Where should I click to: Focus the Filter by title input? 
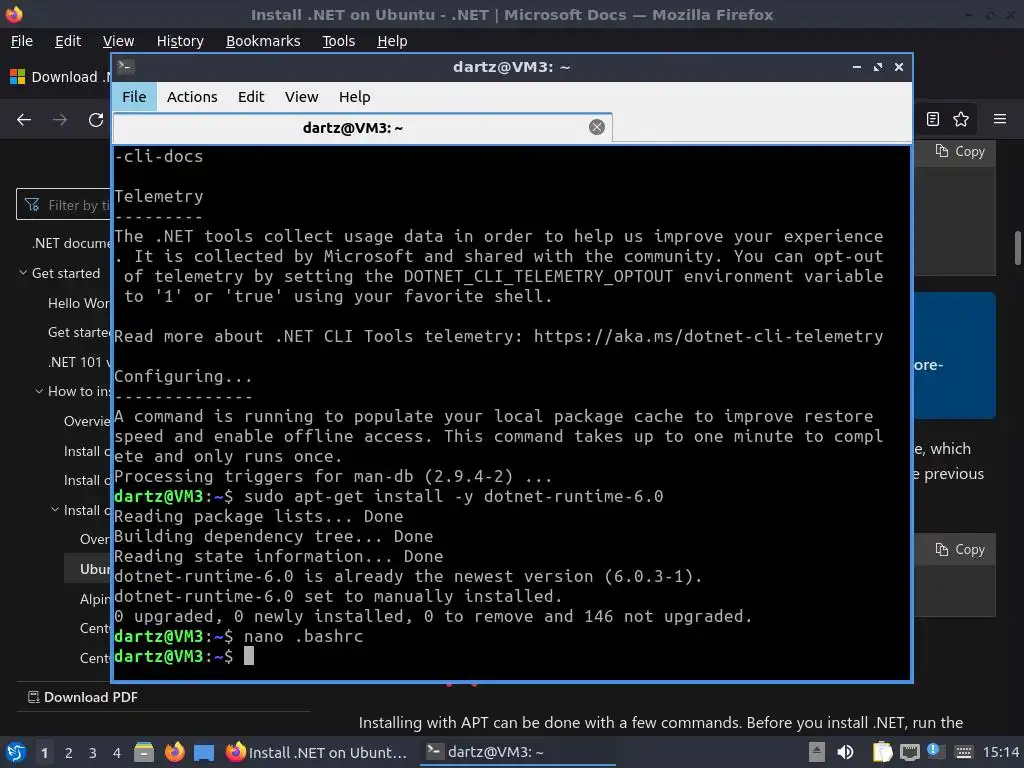[x=64, y=205]
